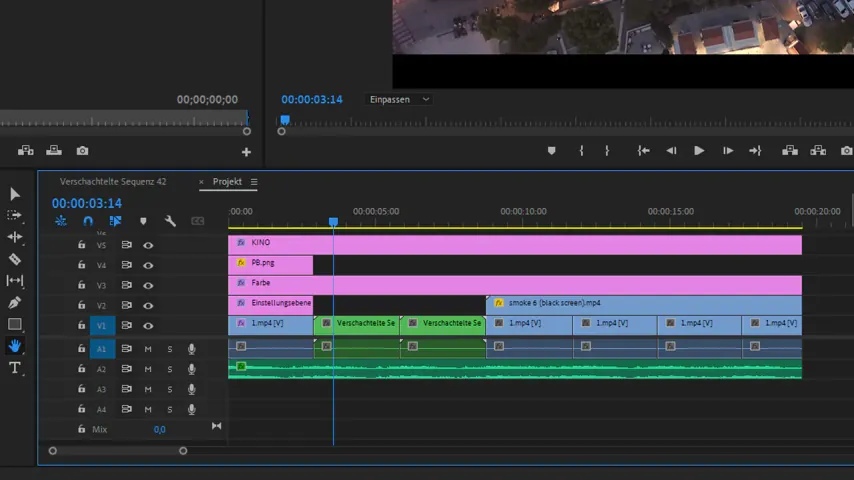Switch to Verschachtelte Sequenz 42 tab

pos(113,181)
